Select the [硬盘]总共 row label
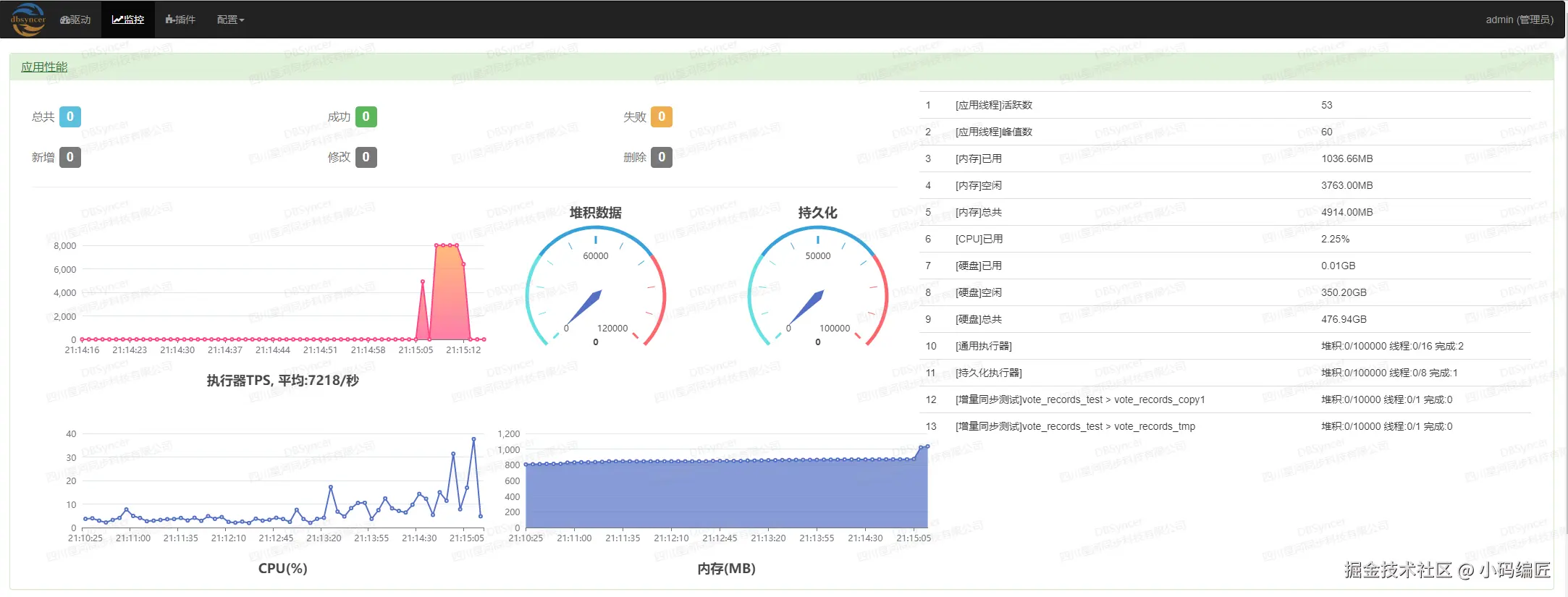This screenshot has height=597, width=1568. (x=979, y=319)
